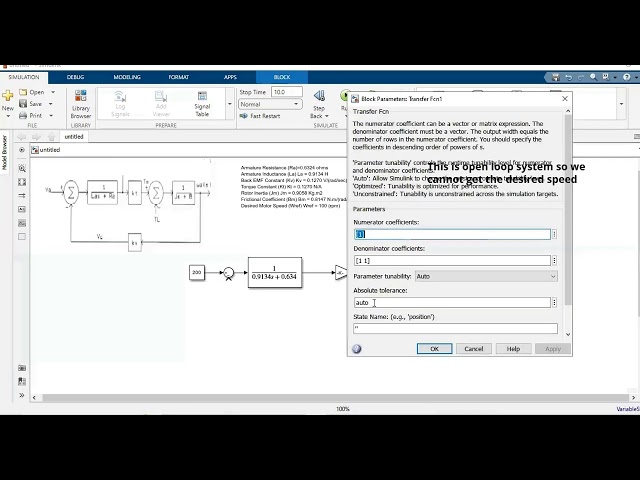Click the three-dot button beside Numerator coefficients

coord(554,234)
